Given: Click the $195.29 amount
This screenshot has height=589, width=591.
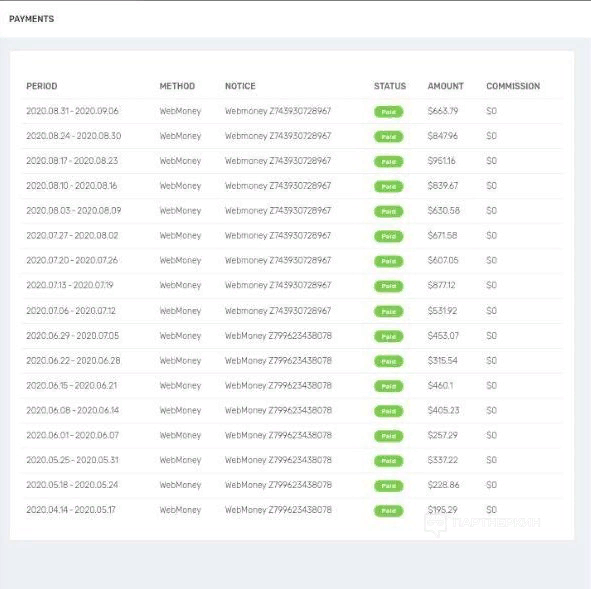Looking at the screenshot, I should coord(442,509).
